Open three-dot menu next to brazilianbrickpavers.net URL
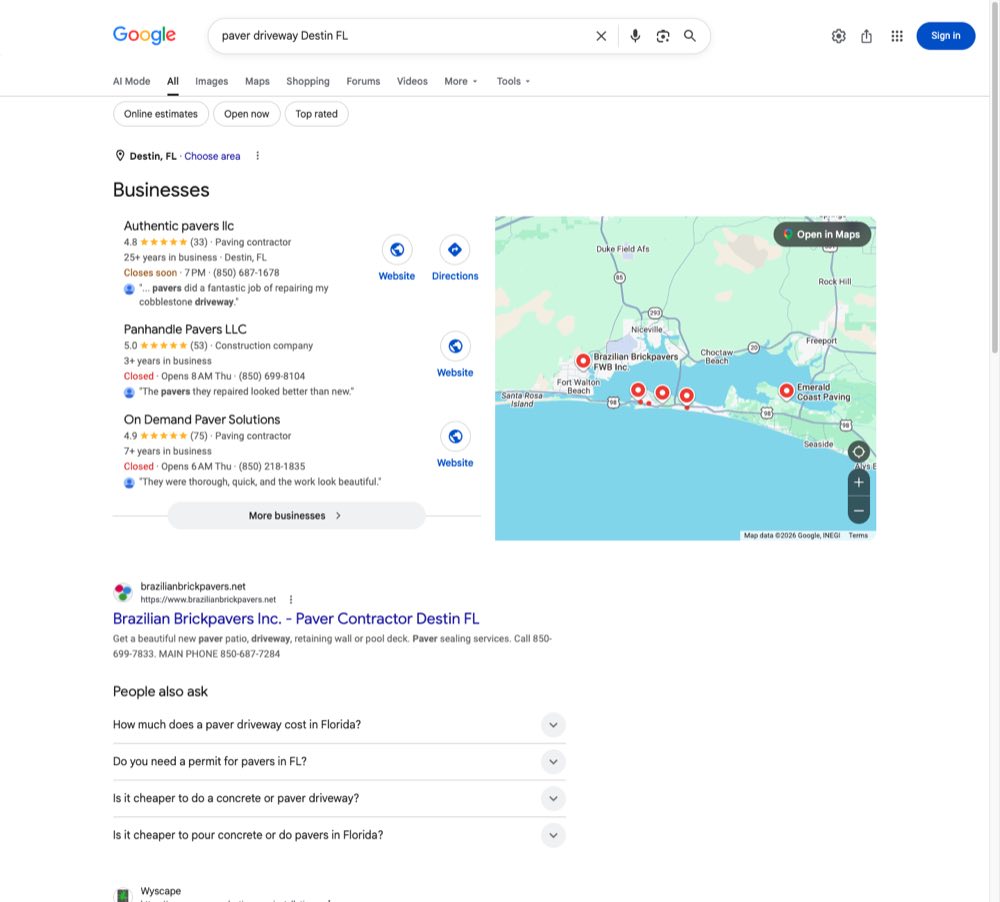 tap(291, 600)
